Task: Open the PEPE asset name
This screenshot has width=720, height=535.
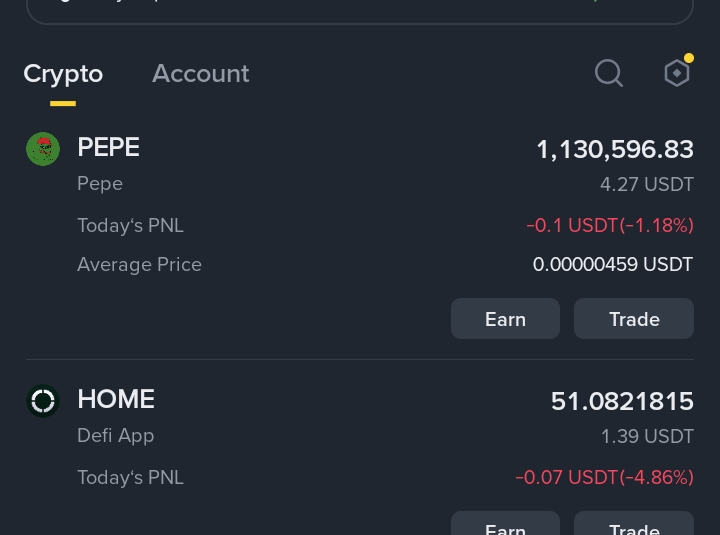Action: 108,147
